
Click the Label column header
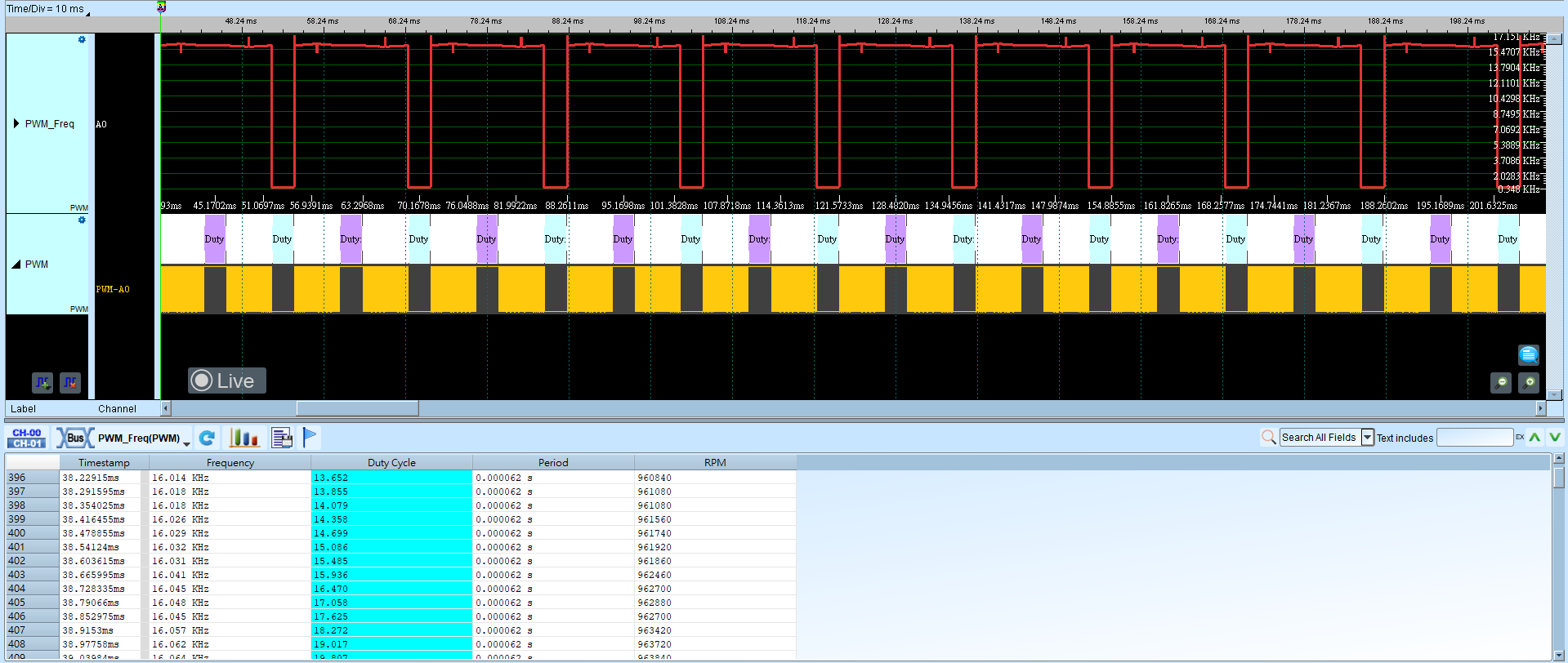pos(23,409)
